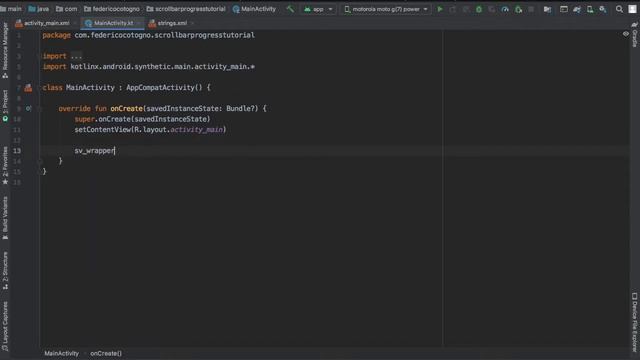Viewport: 640px width, 360px height.
Task: Click the gutter icon beside class MainActivity
Action: pyautogui.click(x=28, y=88)
